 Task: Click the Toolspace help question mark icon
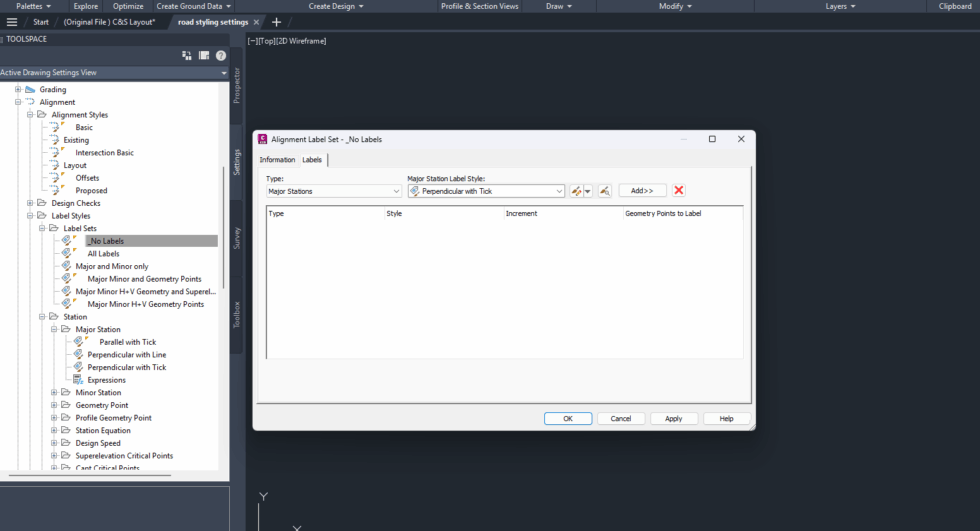click(x=221, y=56)
